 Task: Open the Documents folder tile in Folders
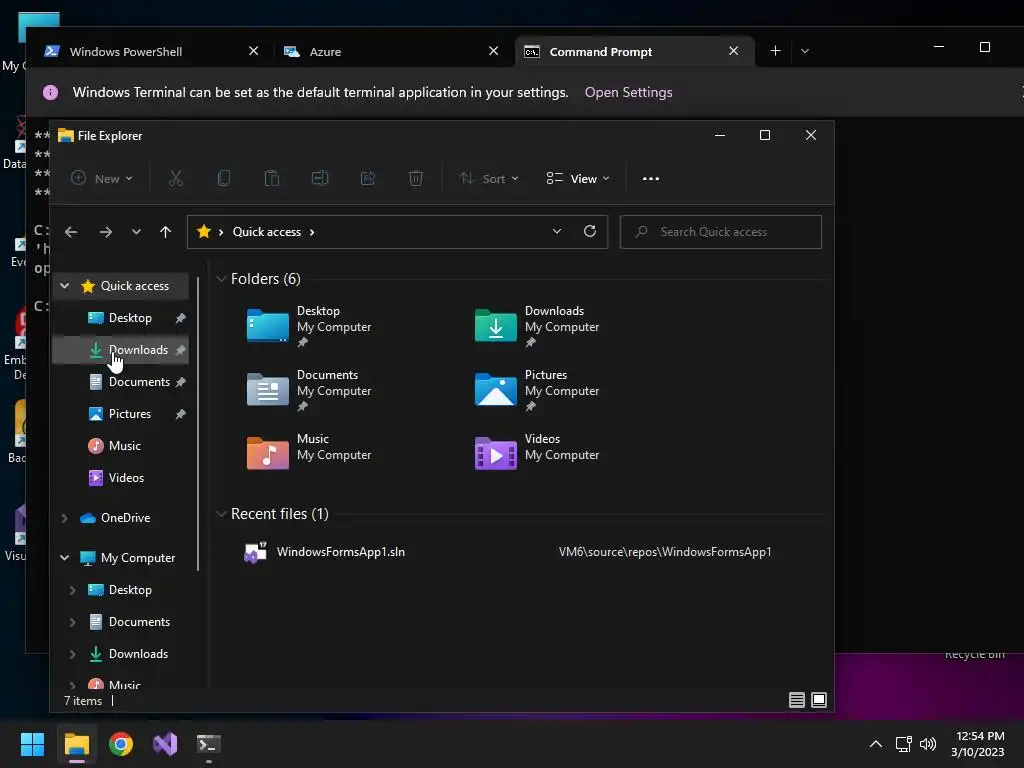309,390
